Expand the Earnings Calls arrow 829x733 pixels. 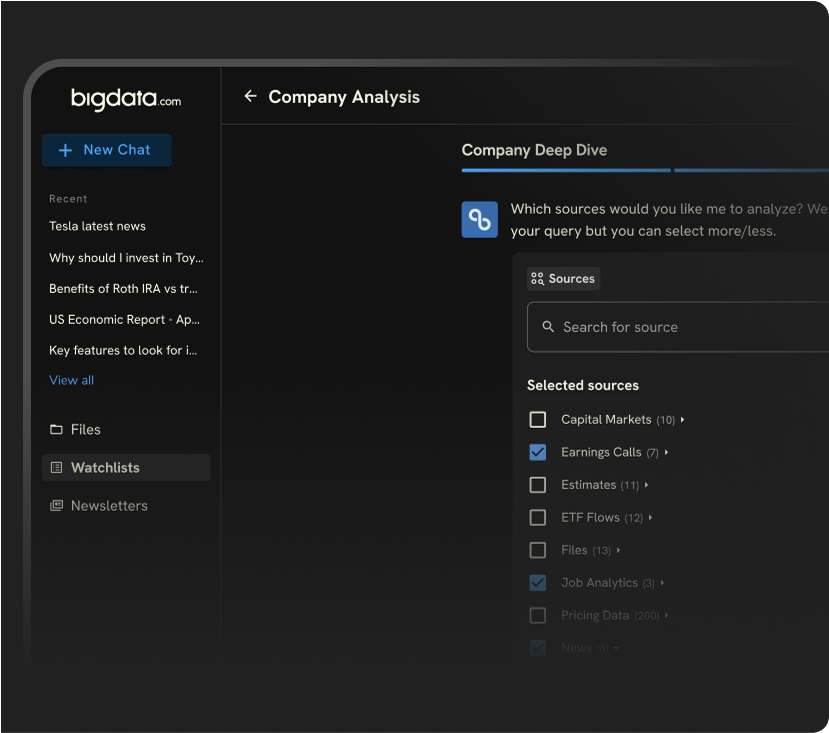point(666,452)
